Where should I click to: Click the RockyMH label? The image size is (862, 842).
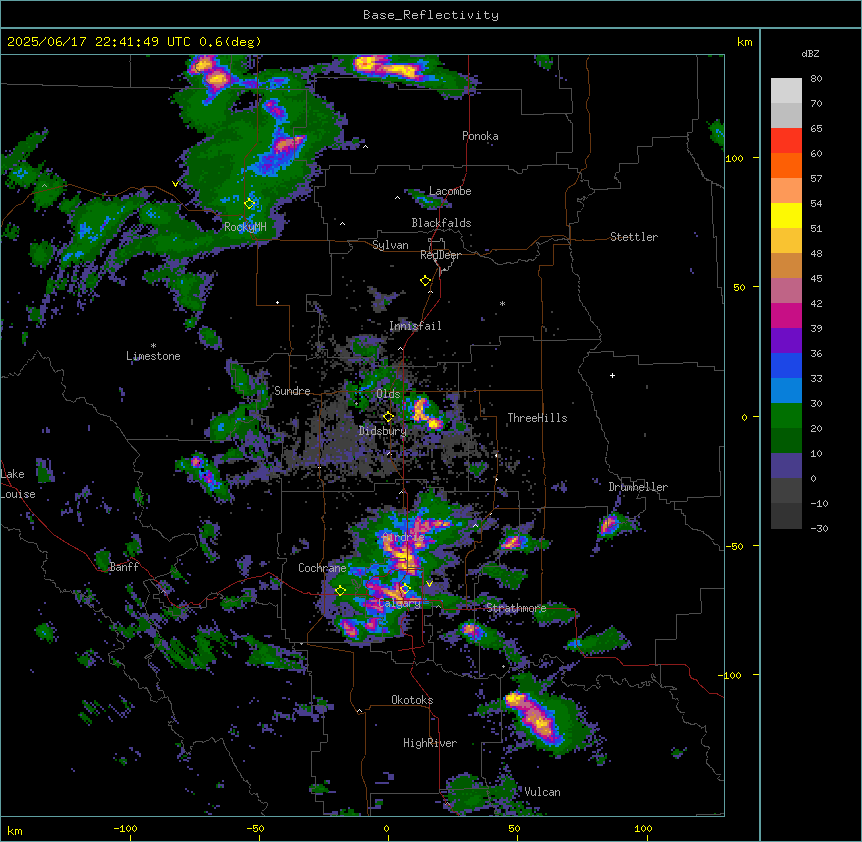(245, 227)
